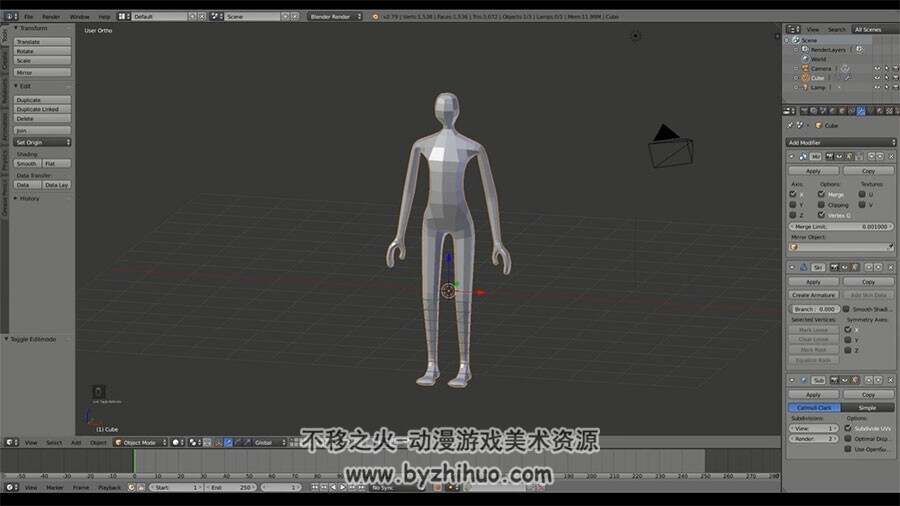Expand the History panel
900x506 pixels.
click(x=27, y=198)
